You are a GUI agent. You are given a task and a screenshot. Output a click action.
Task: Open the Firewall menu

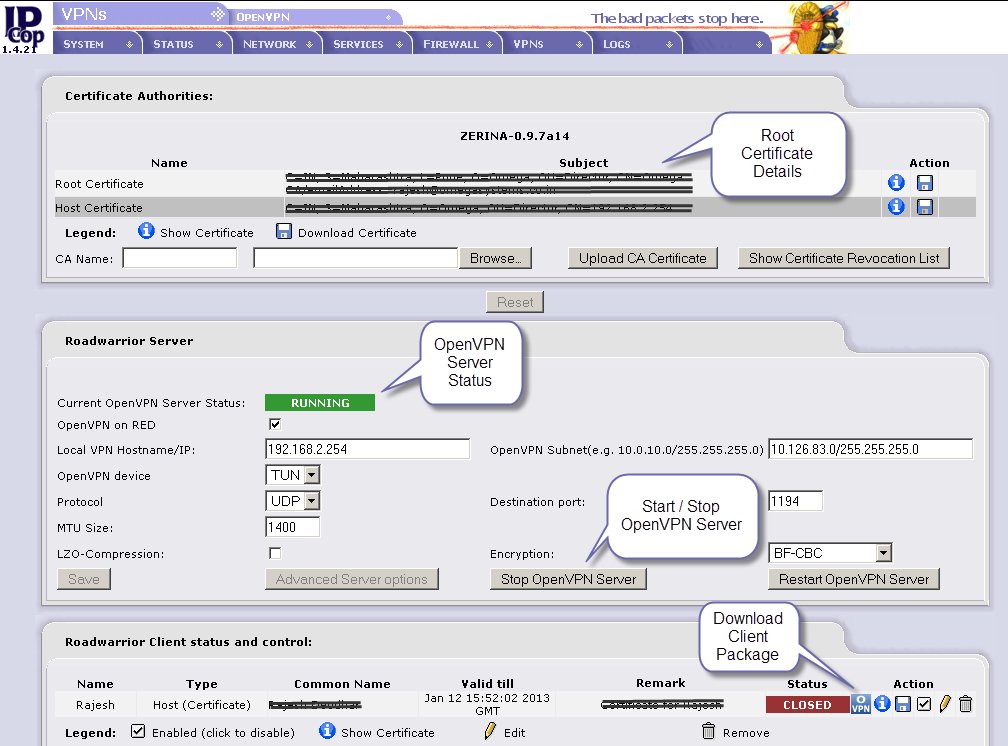457,44
